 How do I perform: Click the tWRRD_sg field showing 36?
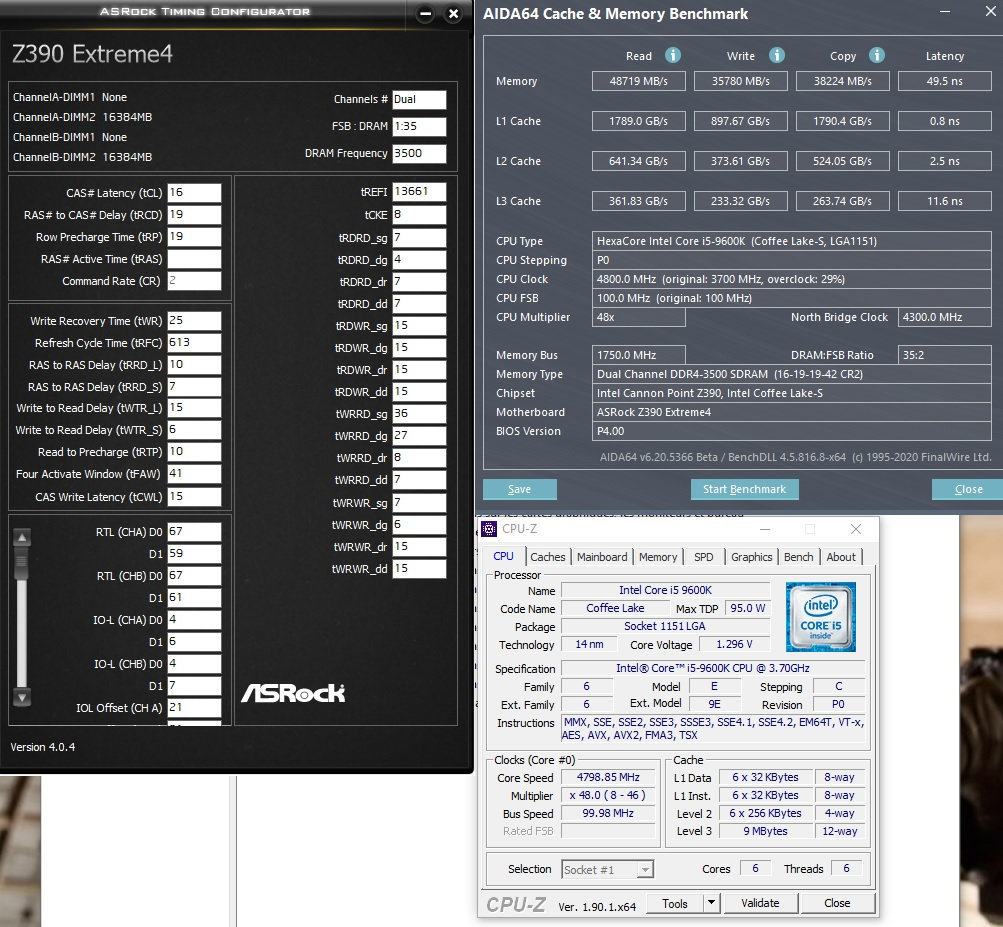(x=420, y=413)
